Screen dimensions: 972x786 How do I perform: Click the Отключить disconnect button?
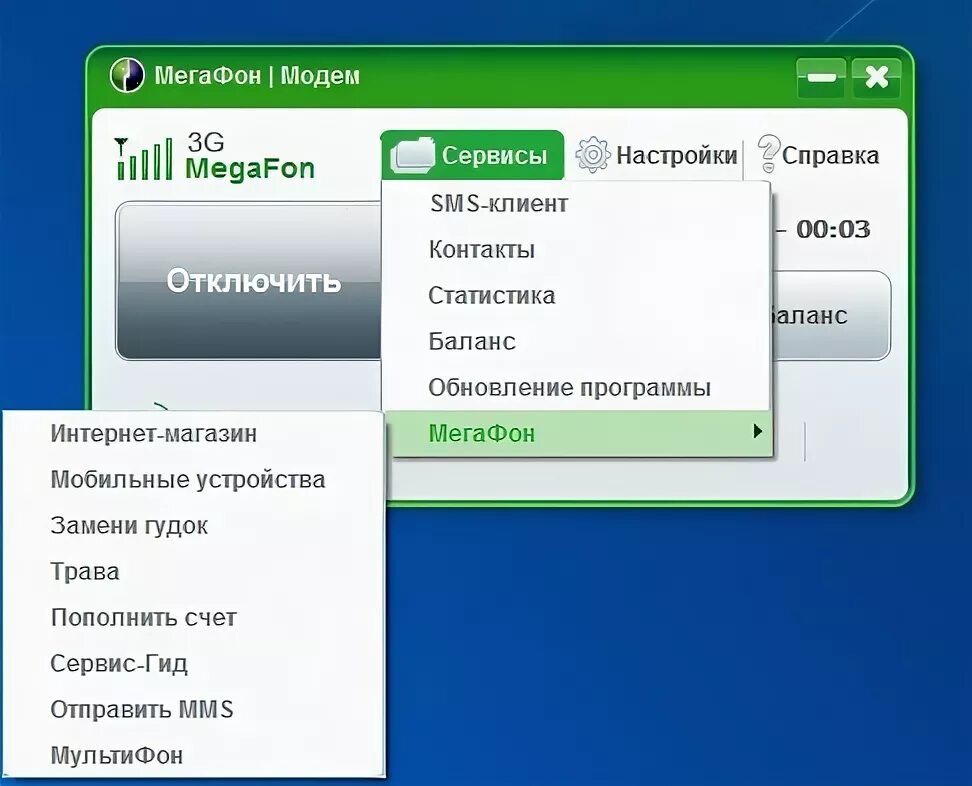coord(248,280)
